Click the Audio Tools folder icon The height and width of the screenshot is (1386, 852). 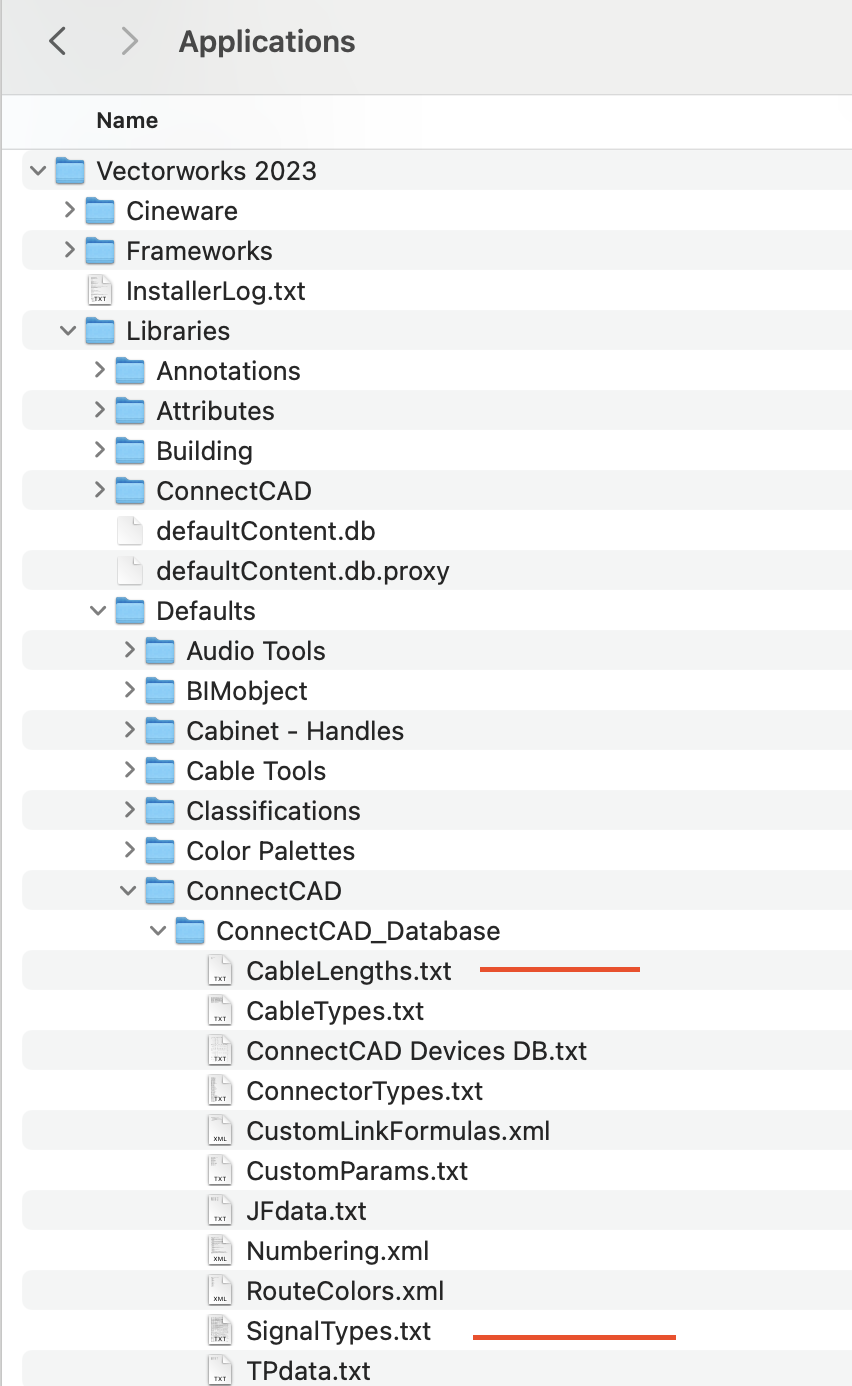pyautogui.click(x=161, y=650)
